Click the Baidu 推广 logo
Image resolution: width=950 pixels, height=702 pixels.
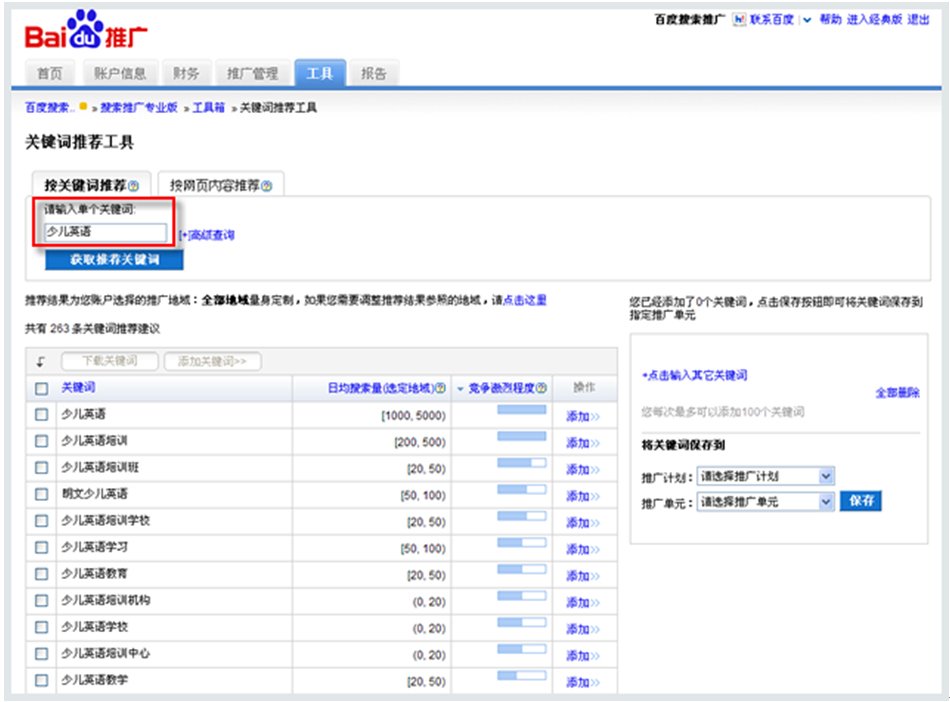point(85,30)
